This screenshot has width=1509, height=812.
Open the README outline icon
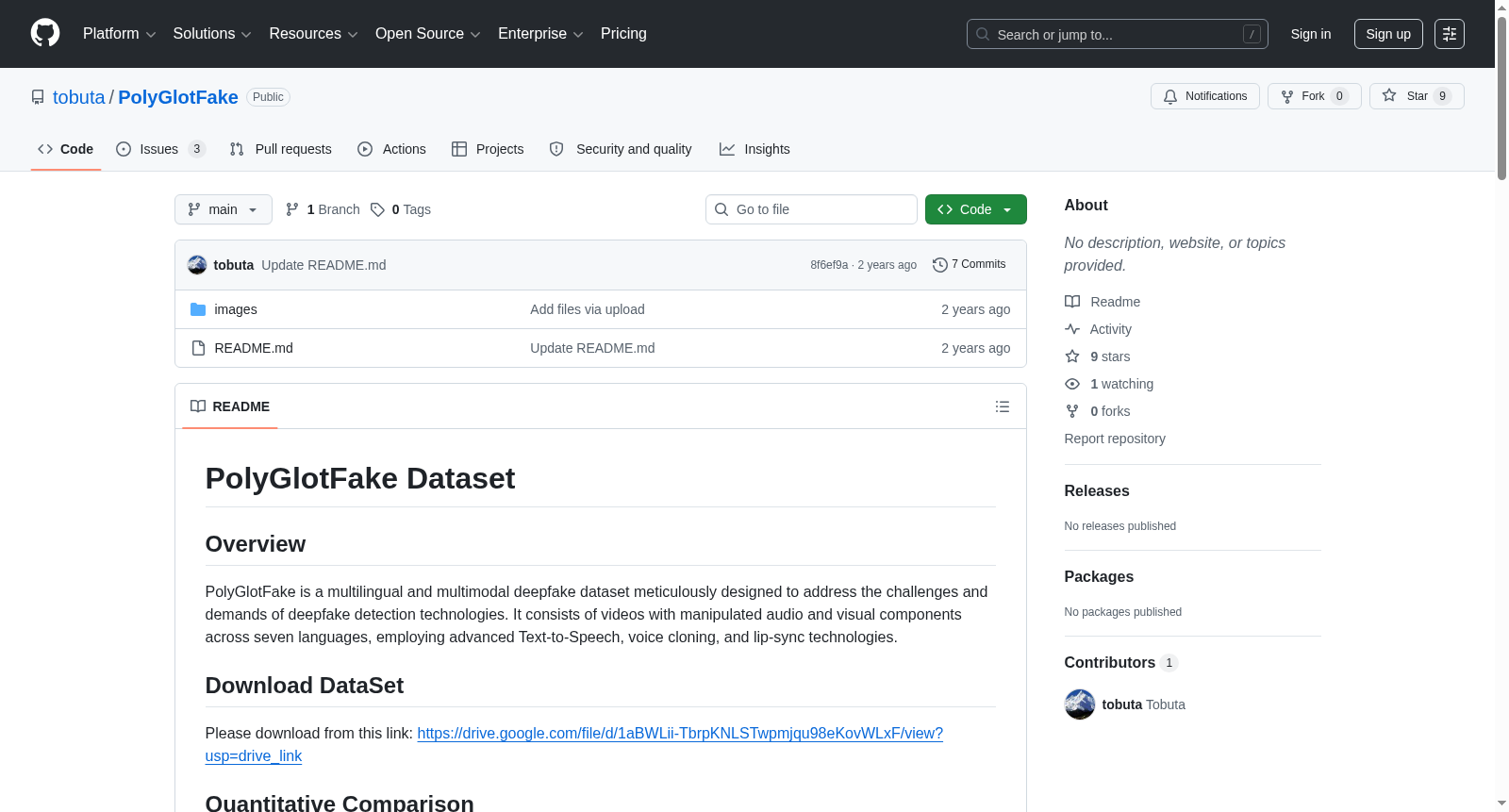[1003, 406]
